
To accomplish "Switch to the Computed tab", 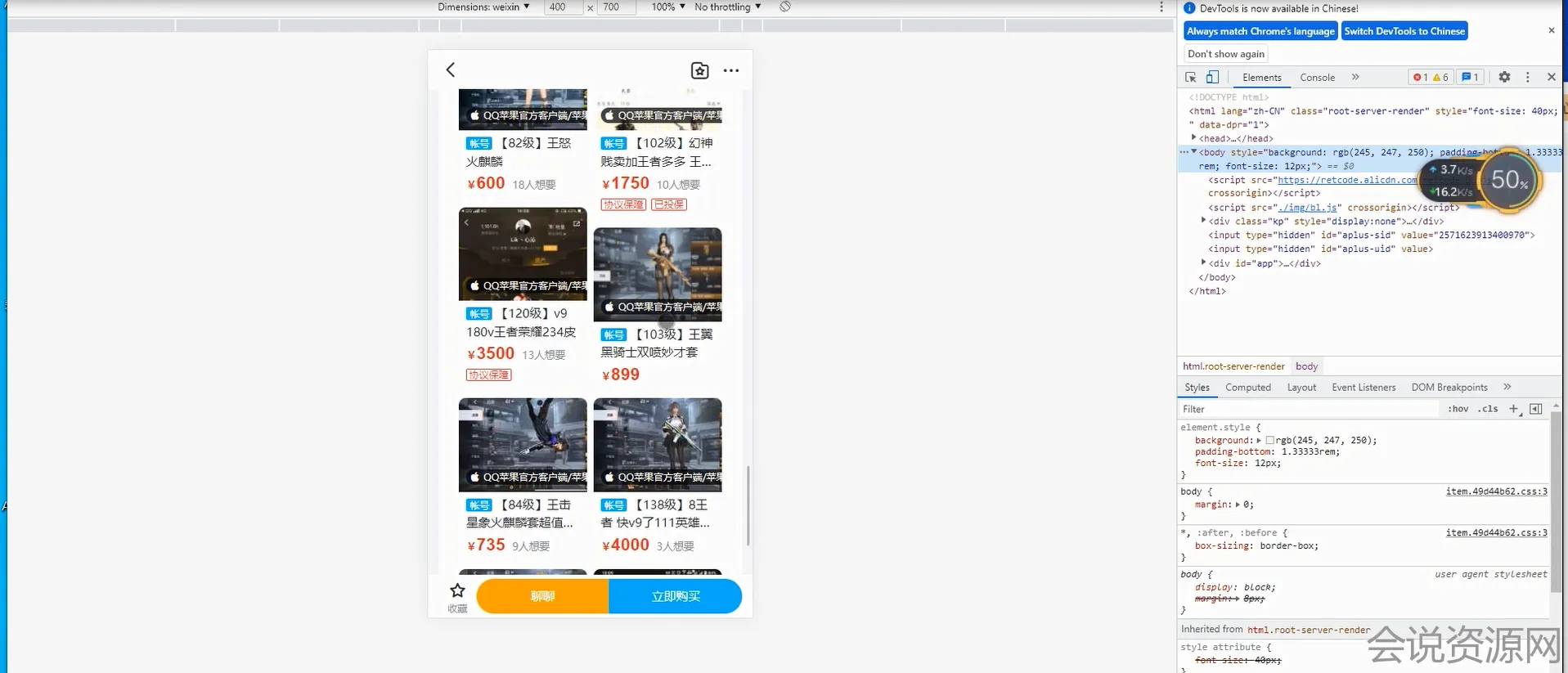I will 1247,388.
